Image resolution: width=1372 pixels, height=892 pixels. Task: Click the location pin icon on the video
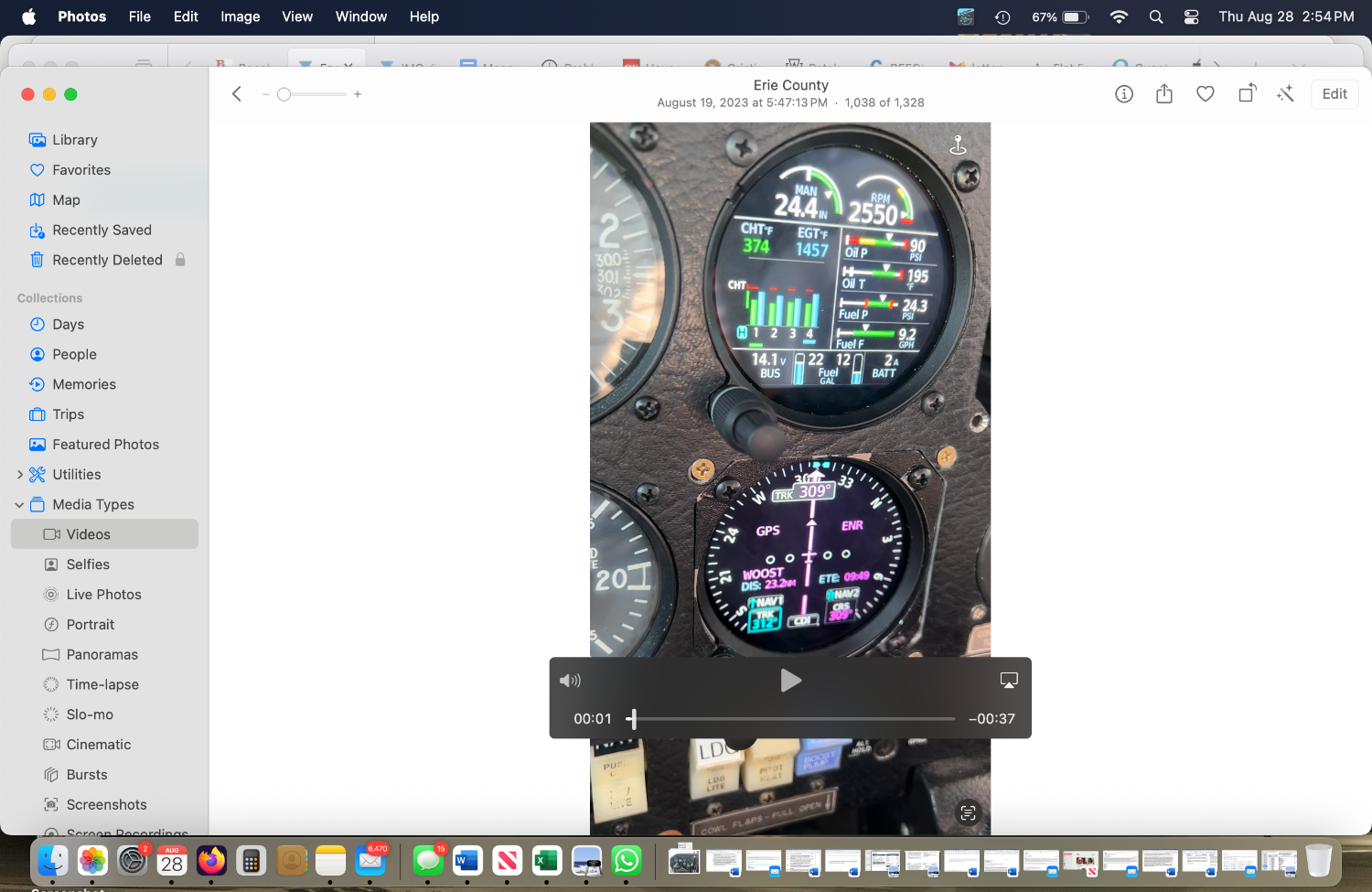958,145
